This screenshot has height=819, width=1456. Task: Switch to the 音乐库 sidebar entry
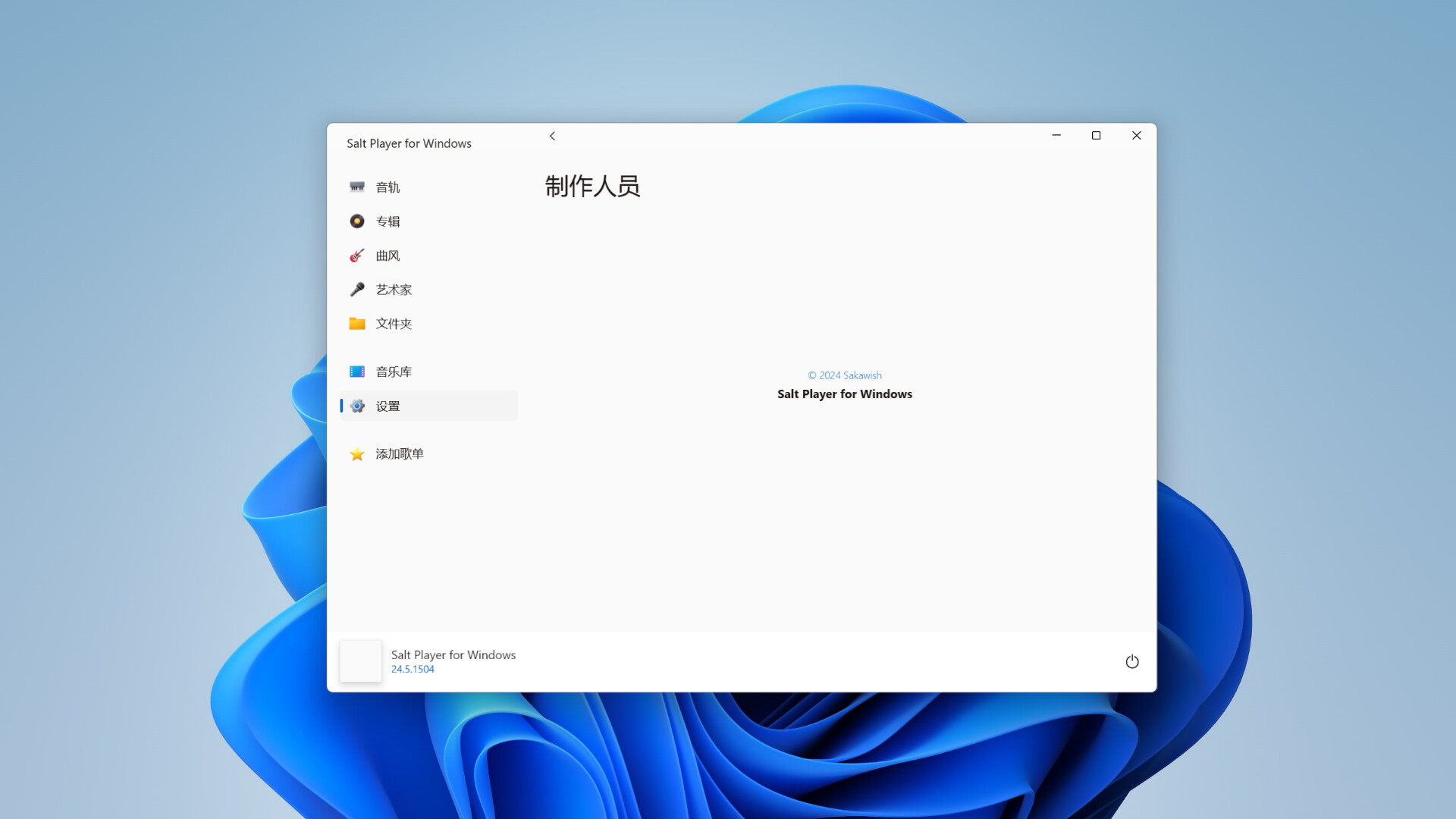tap(392, 371)
